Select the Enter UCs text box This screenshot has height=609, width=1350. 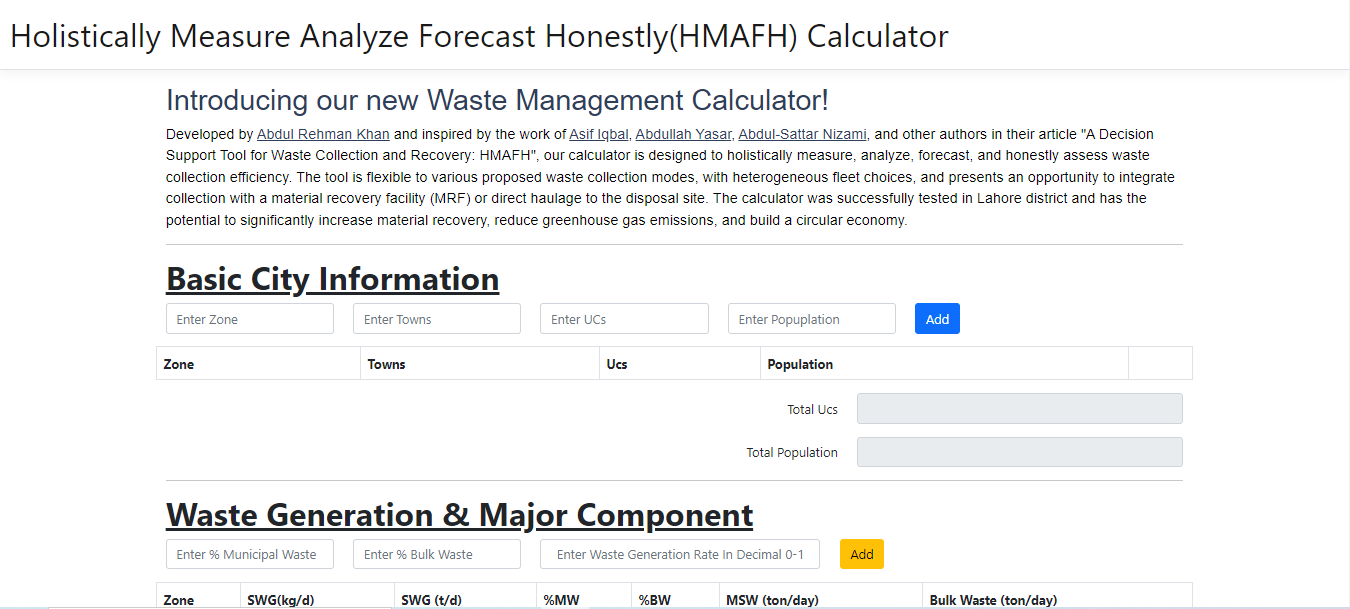point(624,319)
